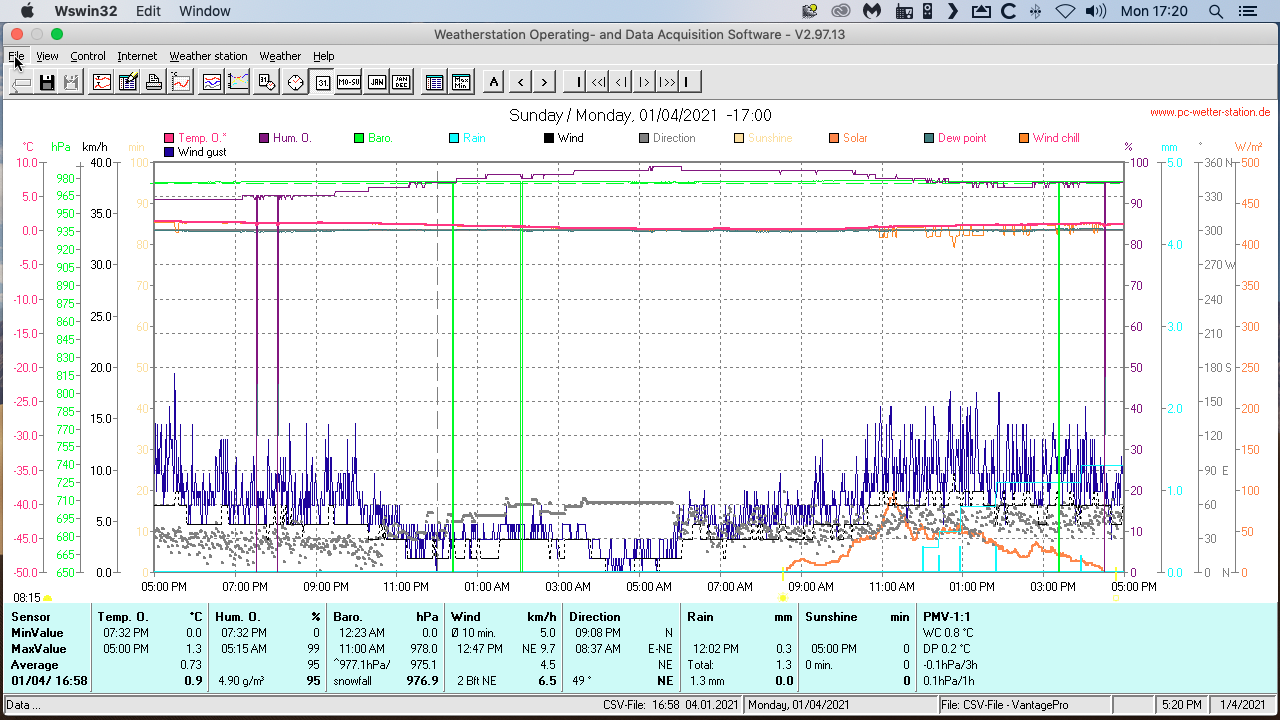The width and height of the screenshot is (1280, 720).
Task: Click the '4.90 g/m³' humidity value
Action: click(x=241, y=681)
